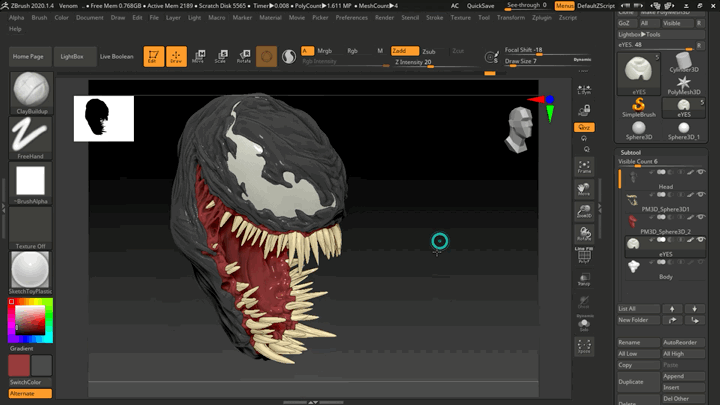This screenshot has height=405, width=720.
Task: Open the Zplugin menu
Action: point(541,17)
